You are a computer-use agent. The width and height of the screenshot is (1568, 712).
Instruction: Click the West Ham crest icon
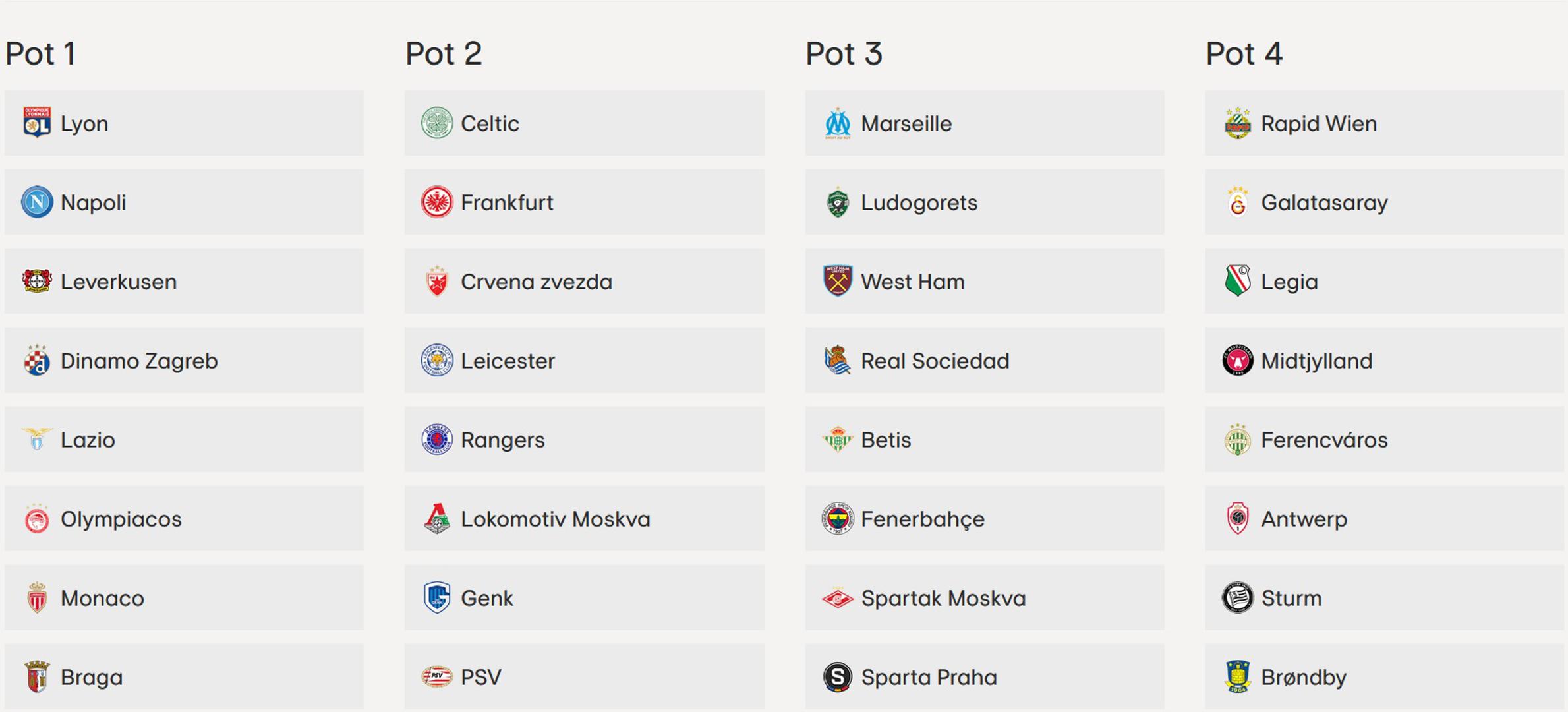pyautogui.click(x=838, y=282)
